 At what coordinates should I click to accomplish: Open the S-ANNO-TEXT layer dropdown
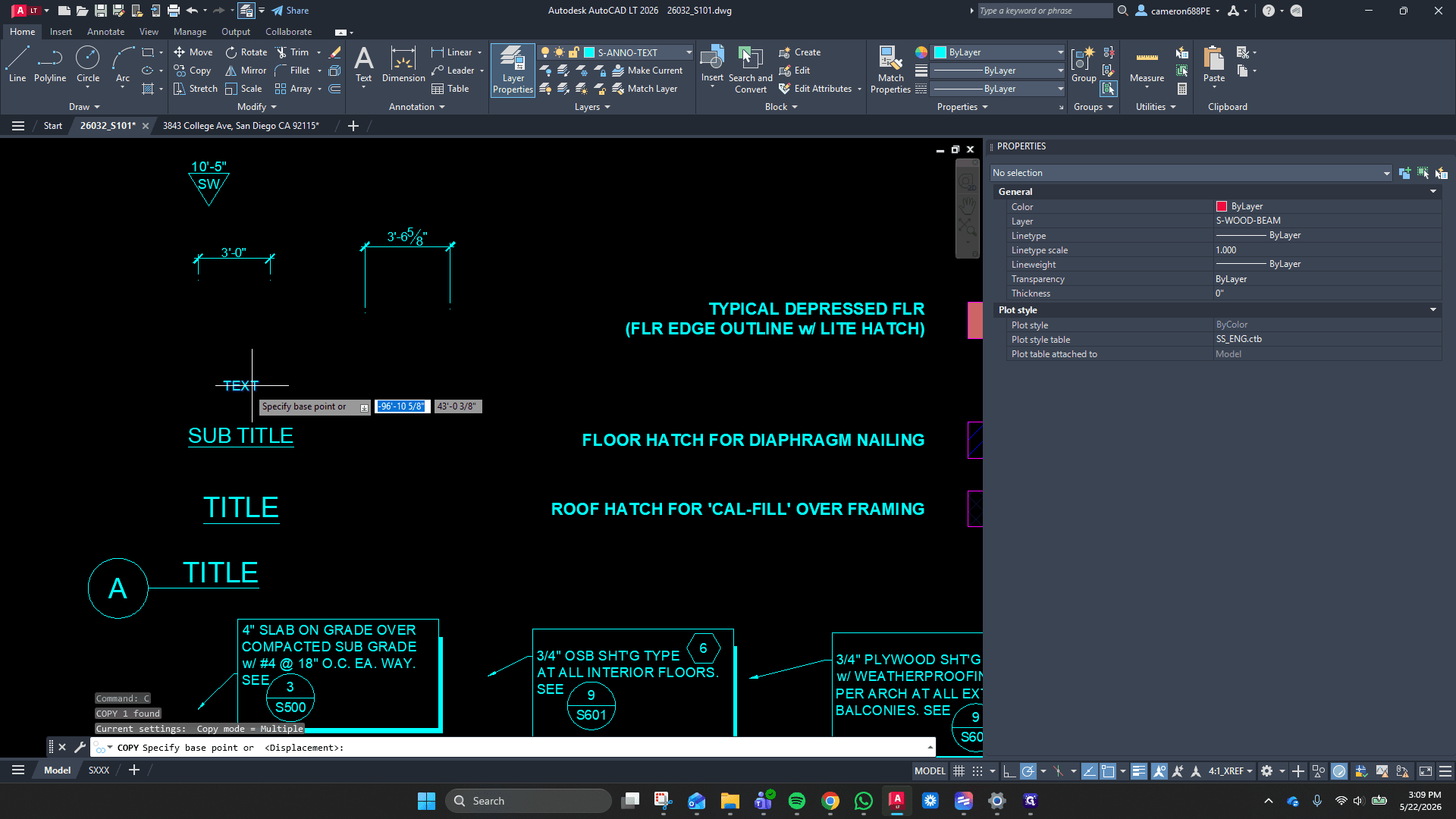coord(689,52)
